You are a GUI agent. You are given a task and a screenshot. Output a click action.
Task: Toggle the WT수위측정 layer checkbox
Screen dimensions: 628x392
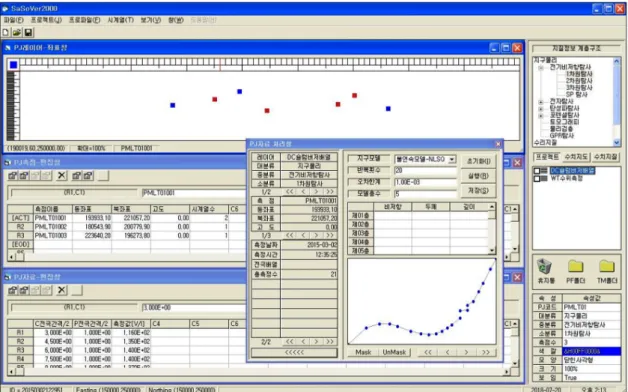point(537,179)
